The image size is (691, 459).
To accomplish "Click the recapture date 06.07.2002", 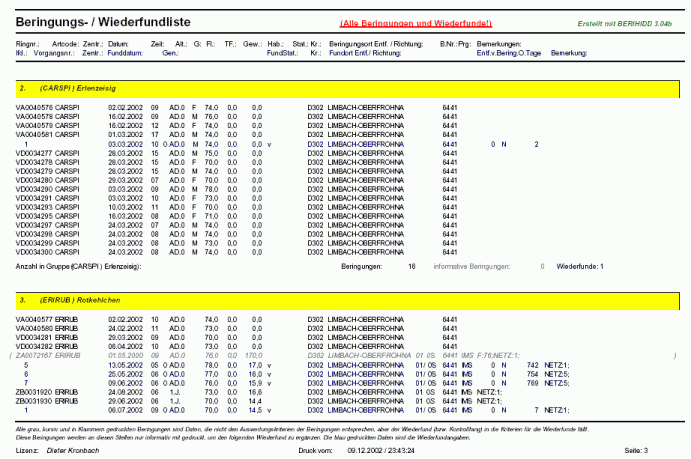I will (x=126, y=410).
